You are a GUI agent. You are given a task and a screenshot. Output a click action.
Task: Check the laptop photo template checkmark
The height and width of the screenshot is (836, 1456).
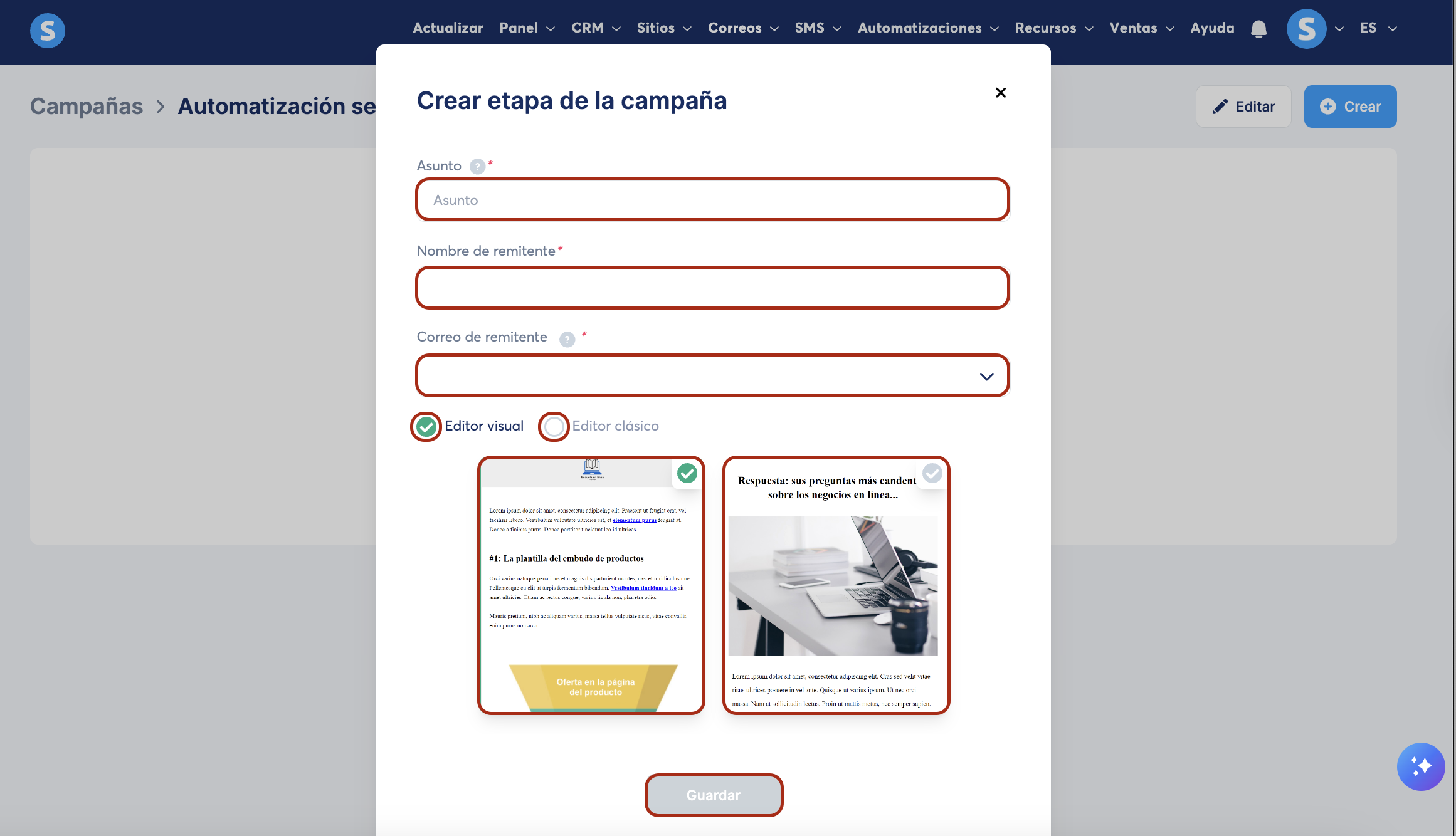(x=932, y=473)
